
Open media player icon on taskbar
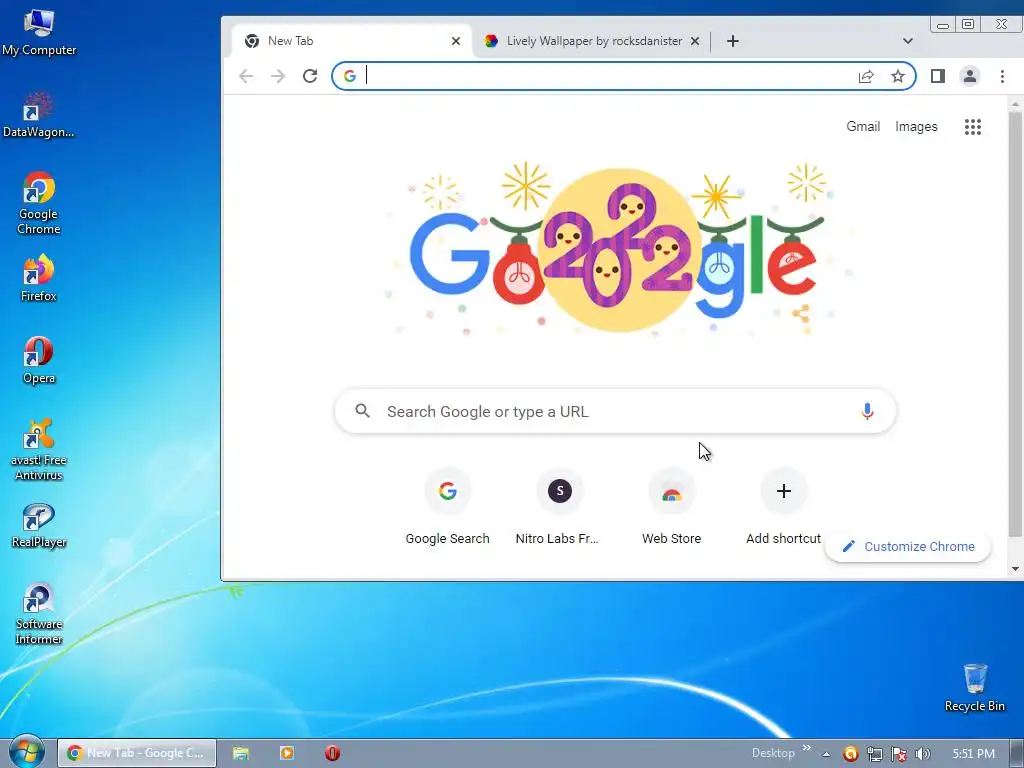pyautogui.click(x=287, y=753)
